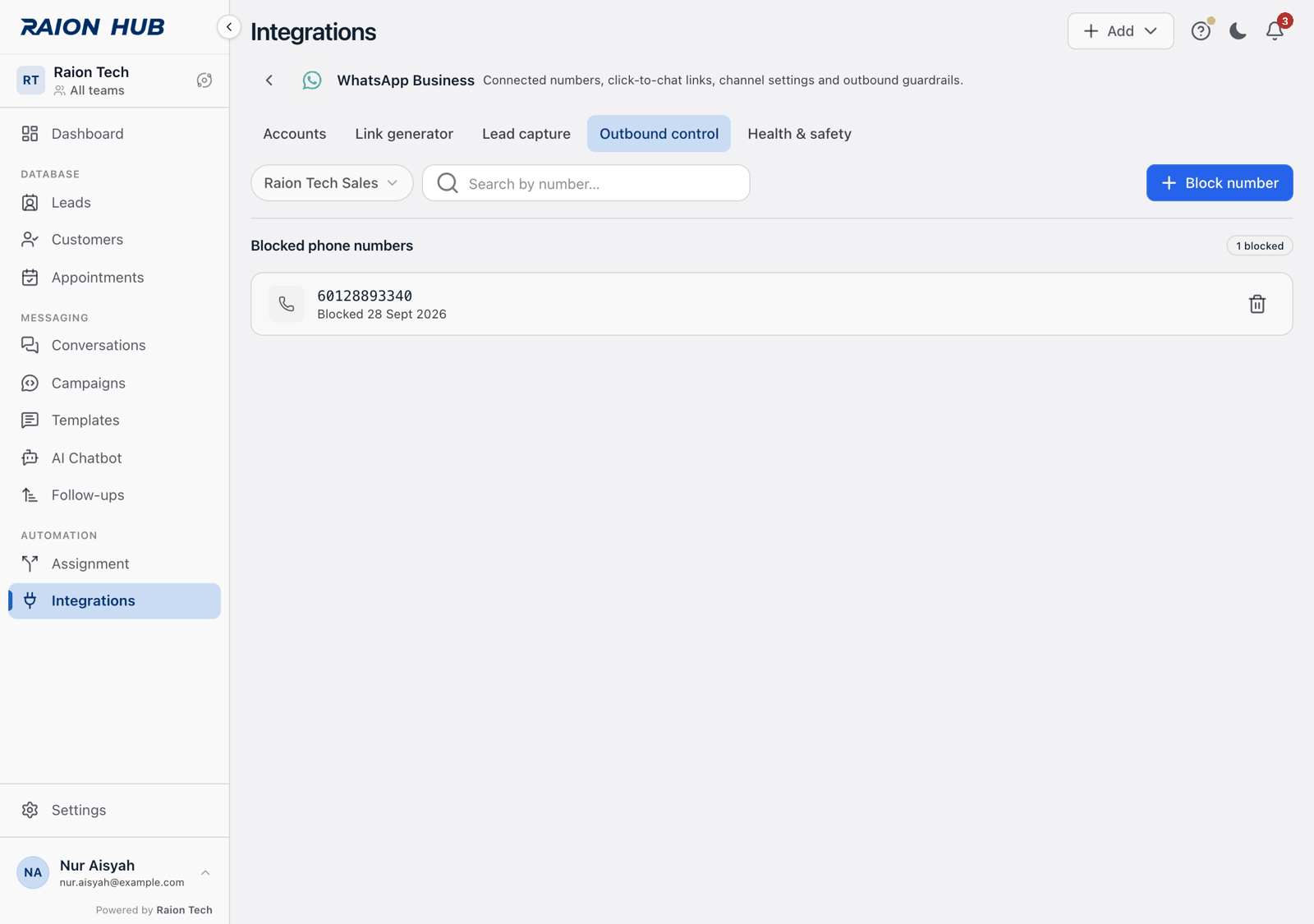The image size is (1314, 924).
Task: Open notifications bell with 3 alerts
Action: click(x=1275, y=31)
